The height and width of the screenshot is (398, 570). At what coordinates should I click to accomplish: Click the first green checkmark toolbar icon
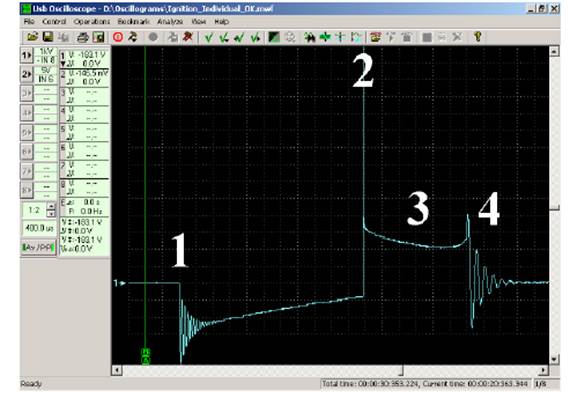point(209,37)
